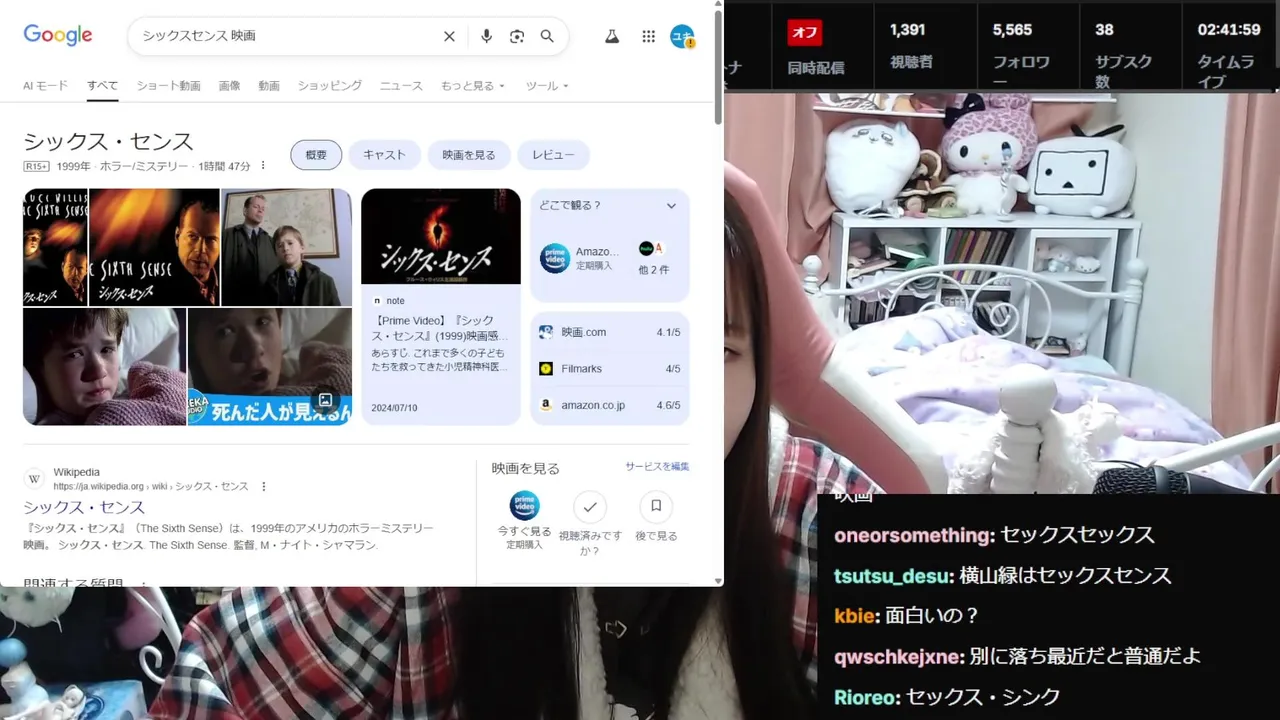Viewport: 1280px width, 720px height.
Task: Open the シックス・センス red title poster
Action: 441,236
